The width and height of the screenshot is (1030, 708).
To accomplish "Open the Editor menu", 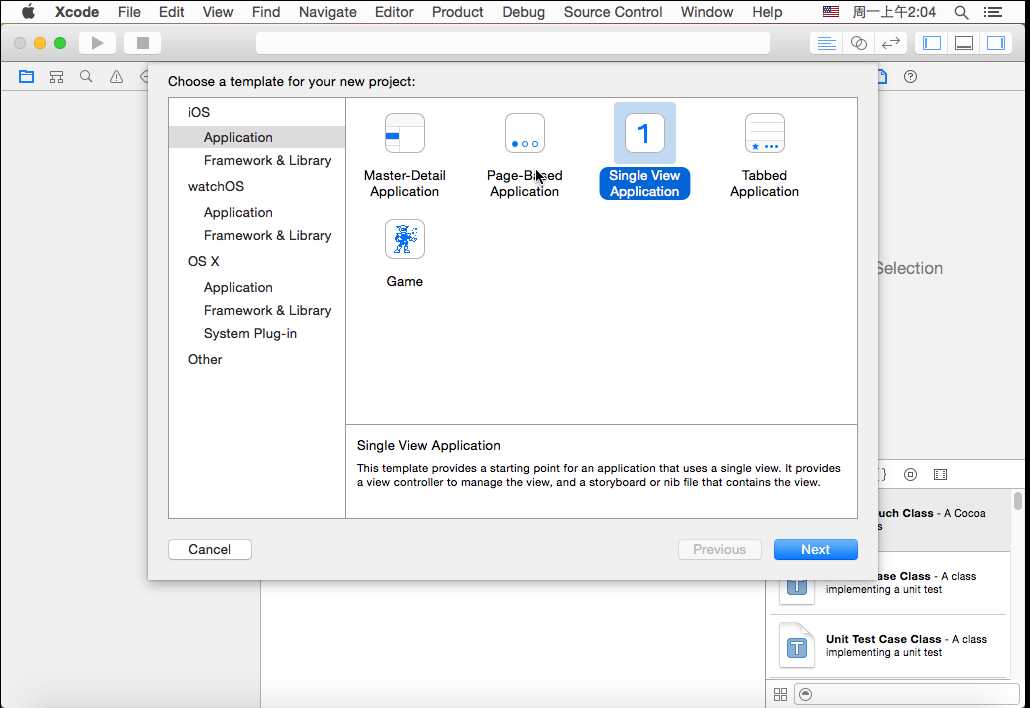I will click(394, 12).
